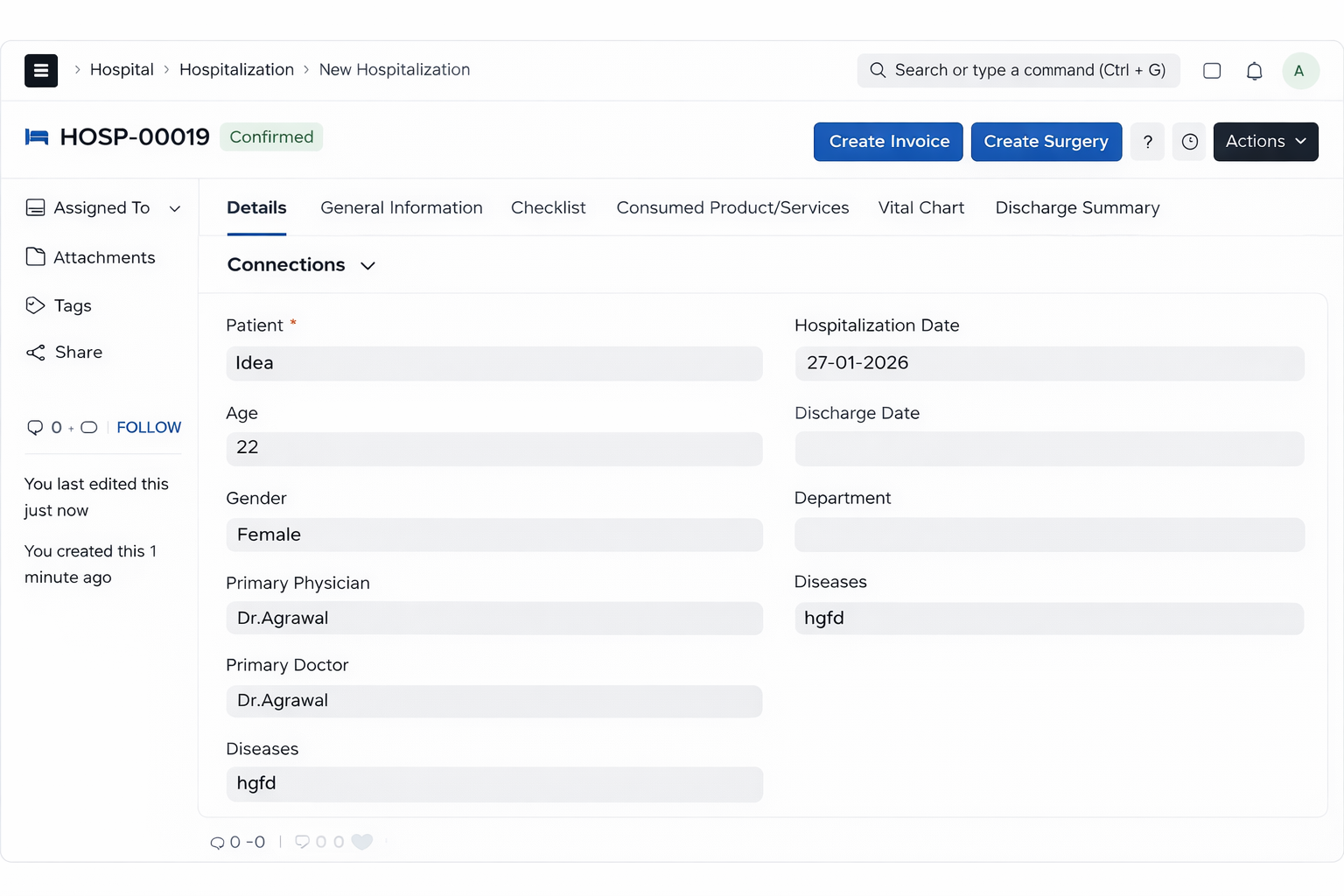
Task: Click the search magnifier icon
Action: coord(878,70)
